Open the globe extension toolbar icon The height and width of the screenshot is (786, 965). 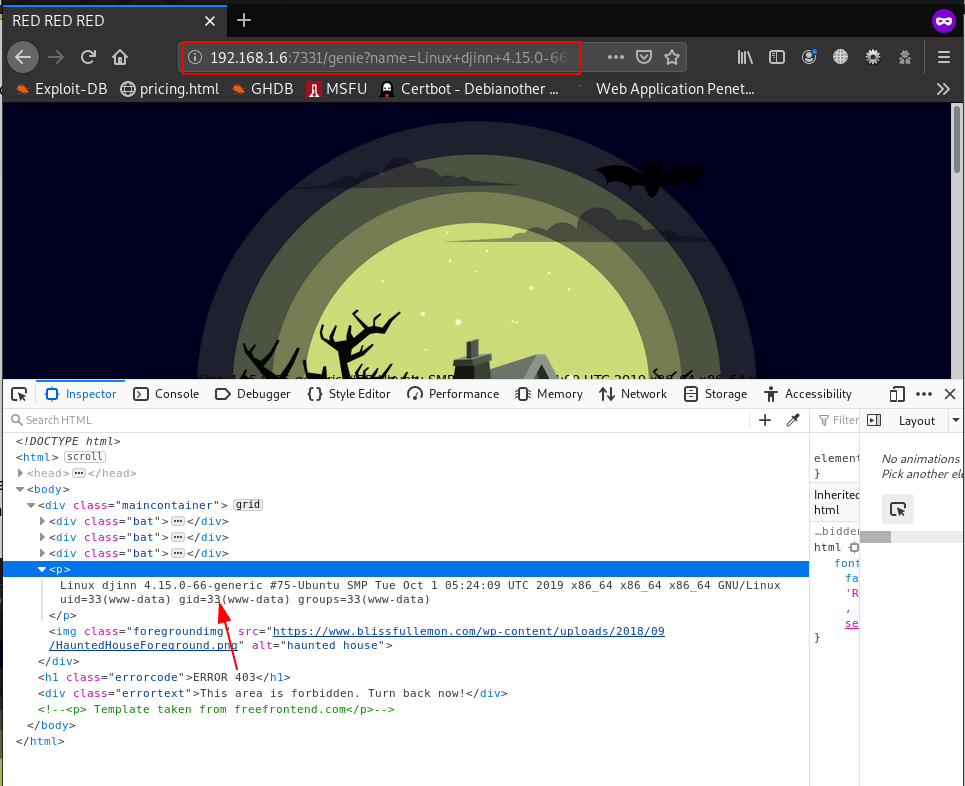click(x=840, y=57)
